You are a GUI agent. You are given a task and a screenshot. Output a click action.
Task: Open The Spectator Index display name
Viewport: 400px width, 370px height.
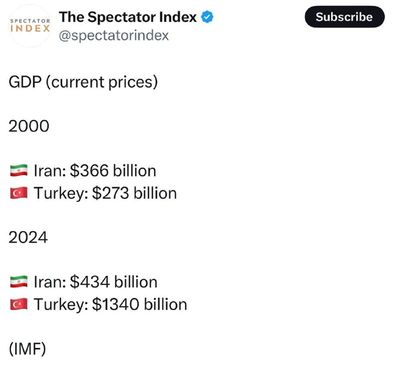[x=128, y=17]
